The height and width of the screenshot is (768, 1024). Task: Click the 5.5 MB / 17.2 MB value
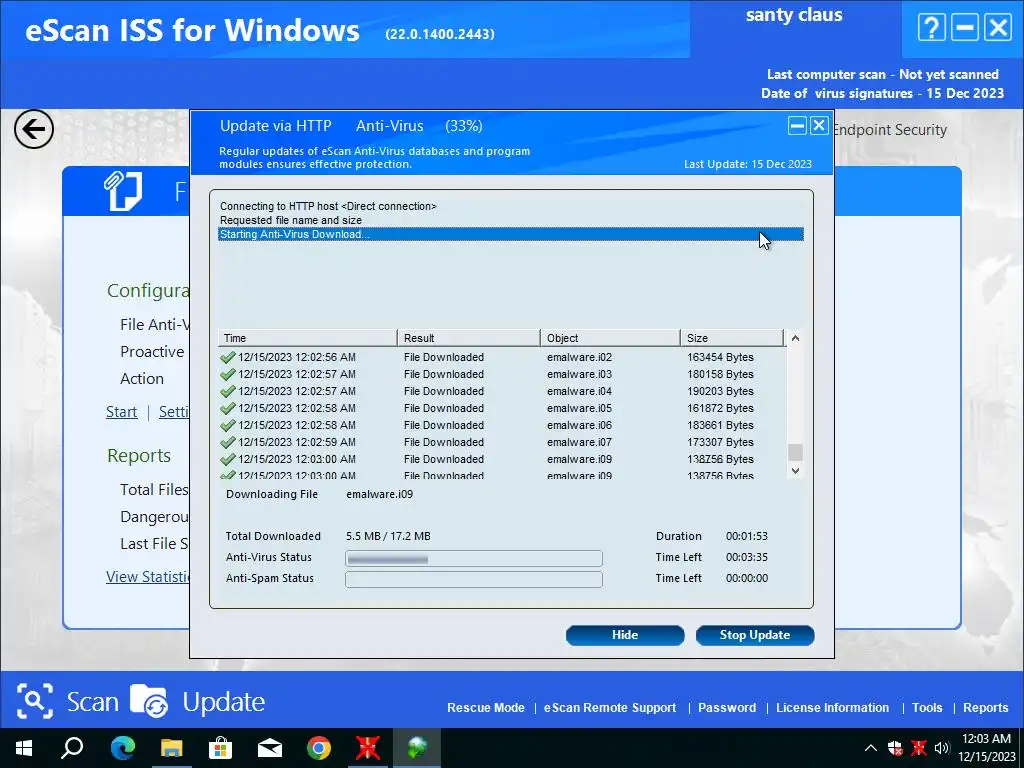388,536
